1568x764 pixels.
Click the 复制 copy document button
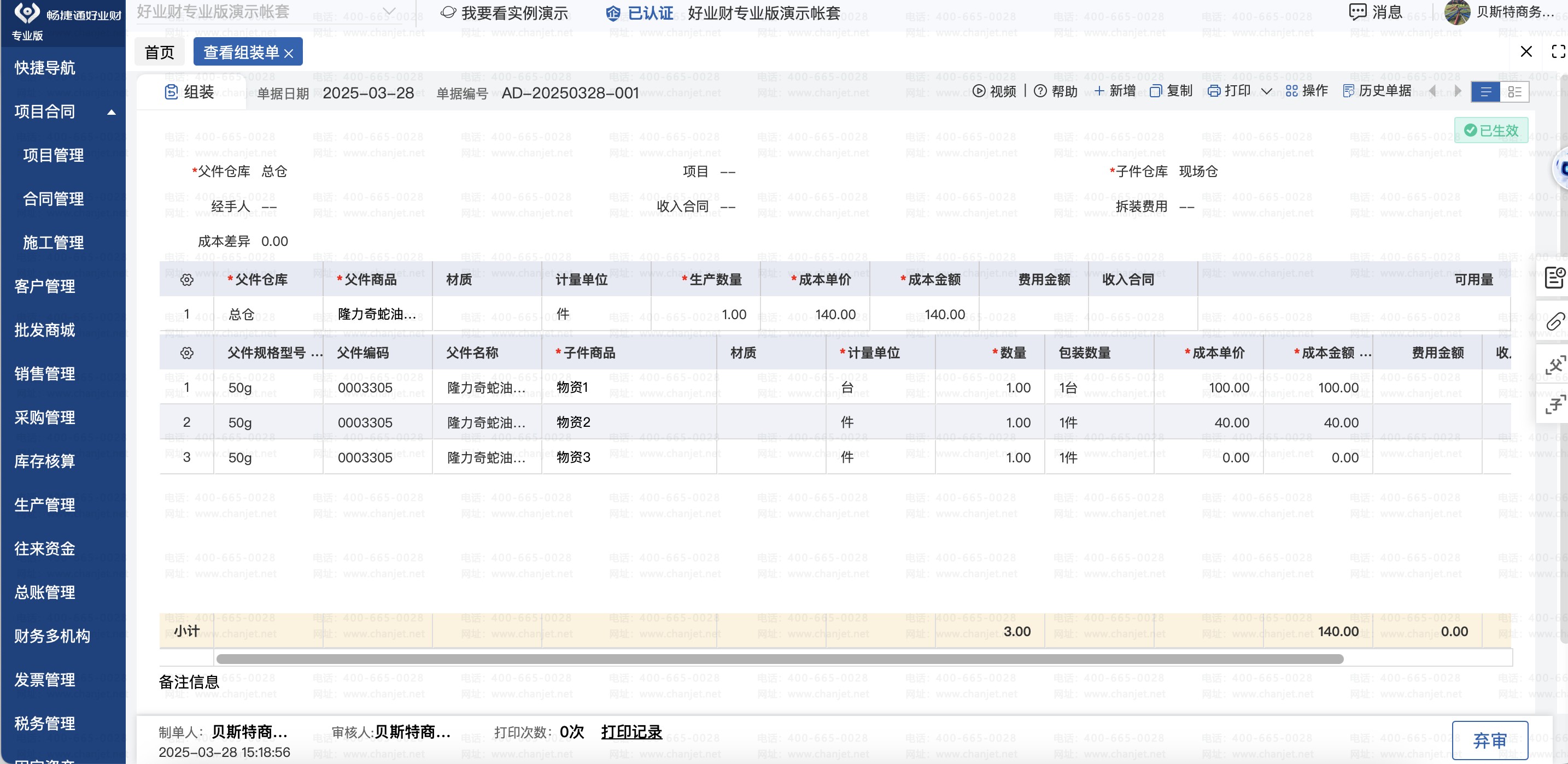(x=1170, y=91)
